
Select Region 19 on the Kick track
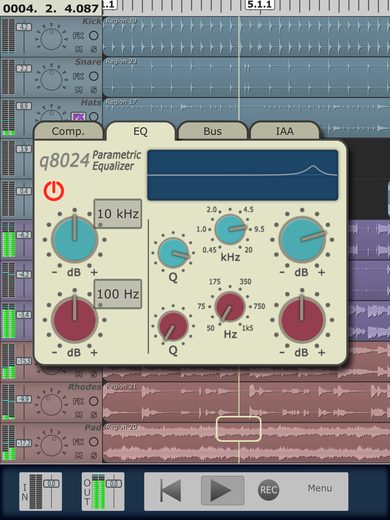[x=246, y=36]
